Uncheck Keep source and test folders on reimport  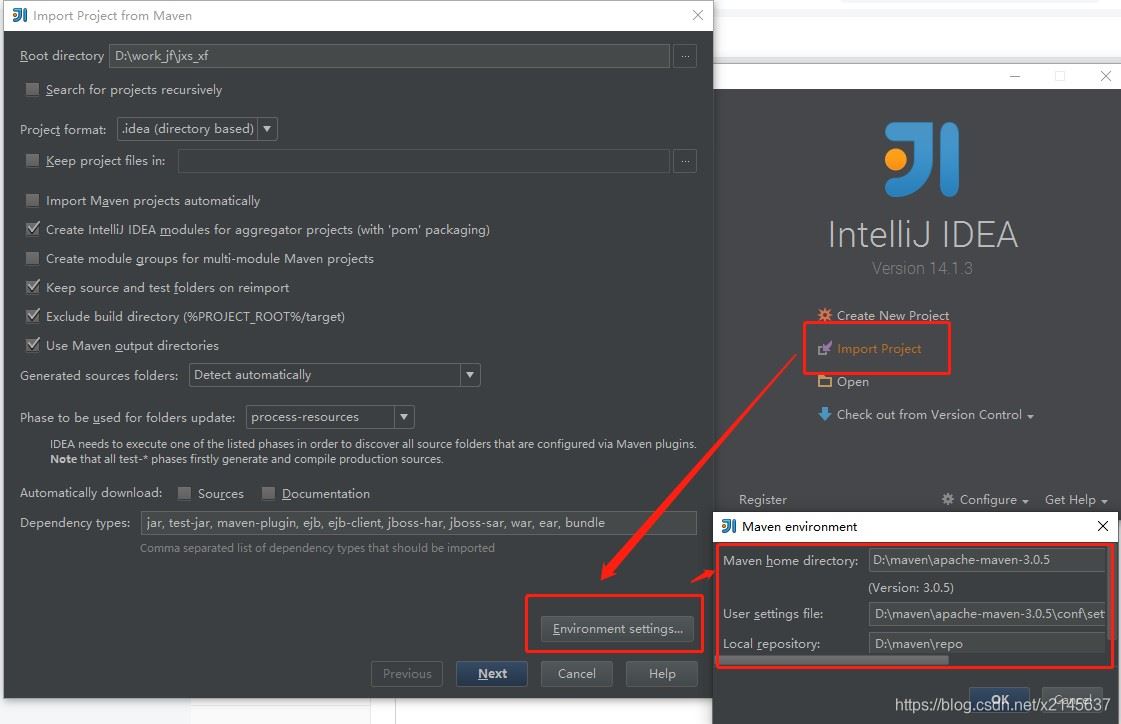(32, 287)
